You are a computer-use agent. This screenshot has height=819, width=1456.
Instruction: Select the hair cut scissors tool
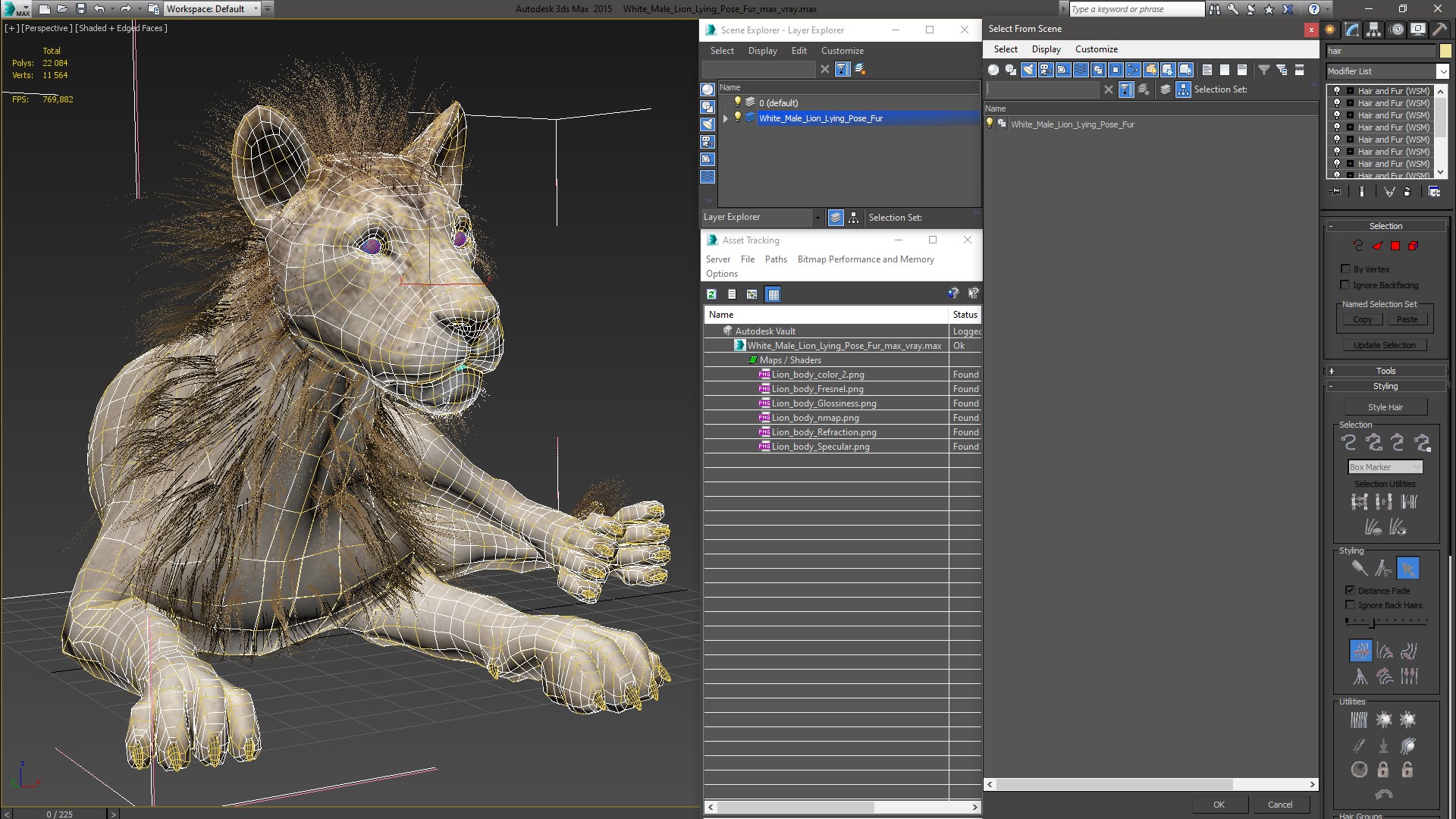pos(1383,568)
